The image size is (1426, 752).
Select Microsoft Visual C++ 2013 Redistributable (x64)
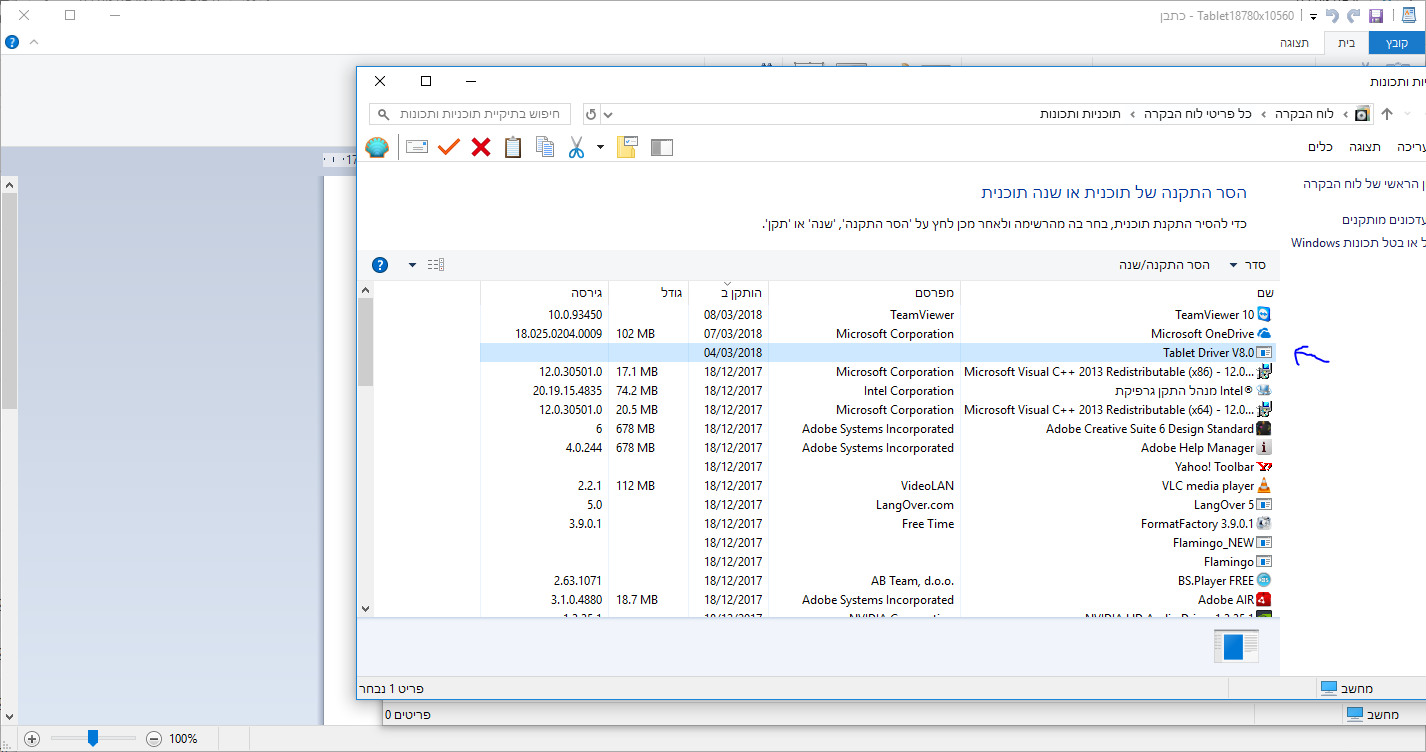pyautogui.click(x=878, y=410)
